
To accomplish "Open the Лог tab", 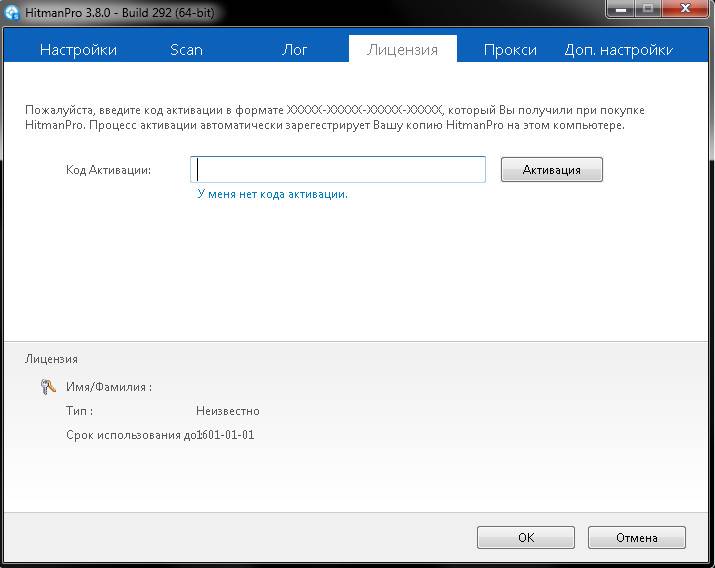I will (x=294, y=49).
